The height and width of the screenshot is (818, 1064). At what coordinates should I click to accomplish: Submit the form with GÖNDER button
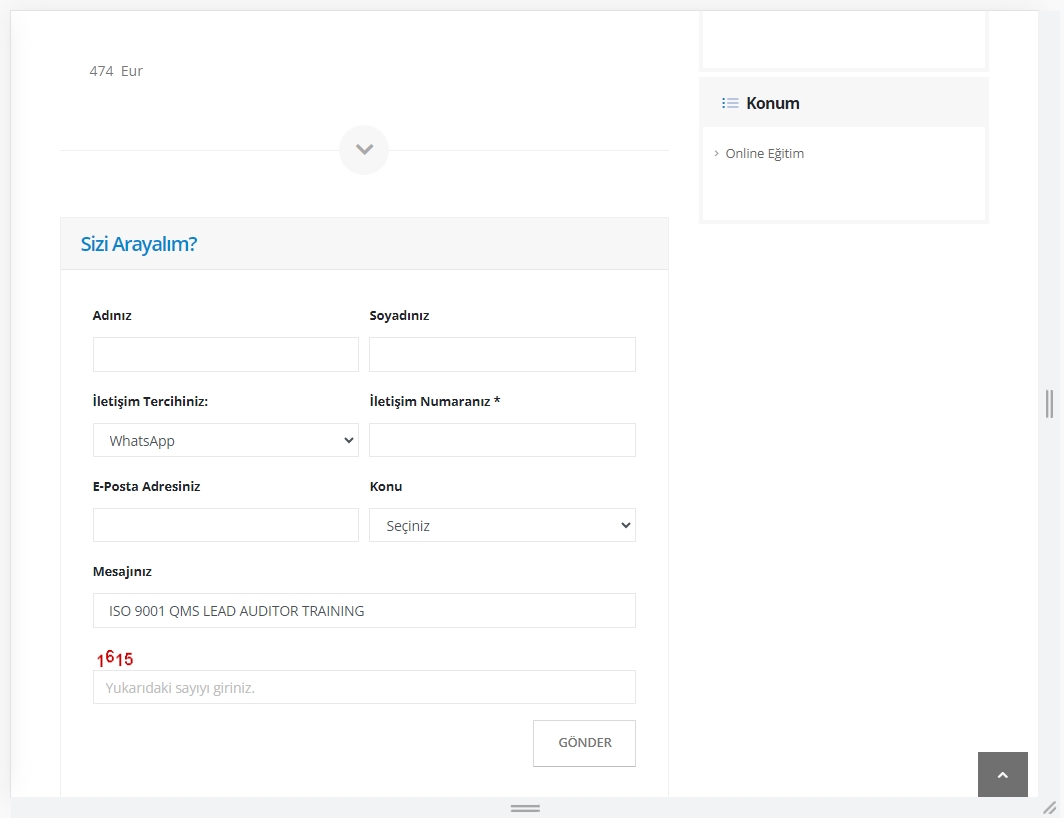click(x=584, y=743)
